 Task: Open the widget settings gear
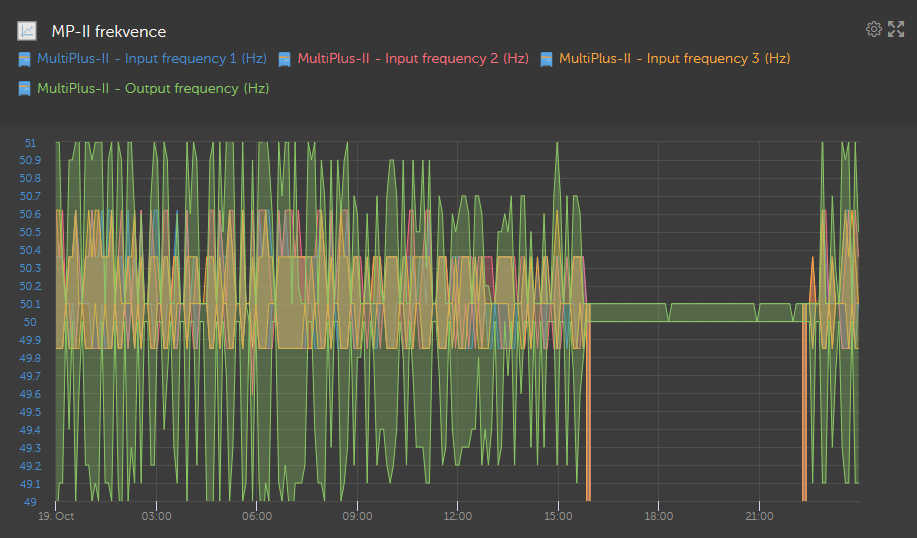click(873, 29)
